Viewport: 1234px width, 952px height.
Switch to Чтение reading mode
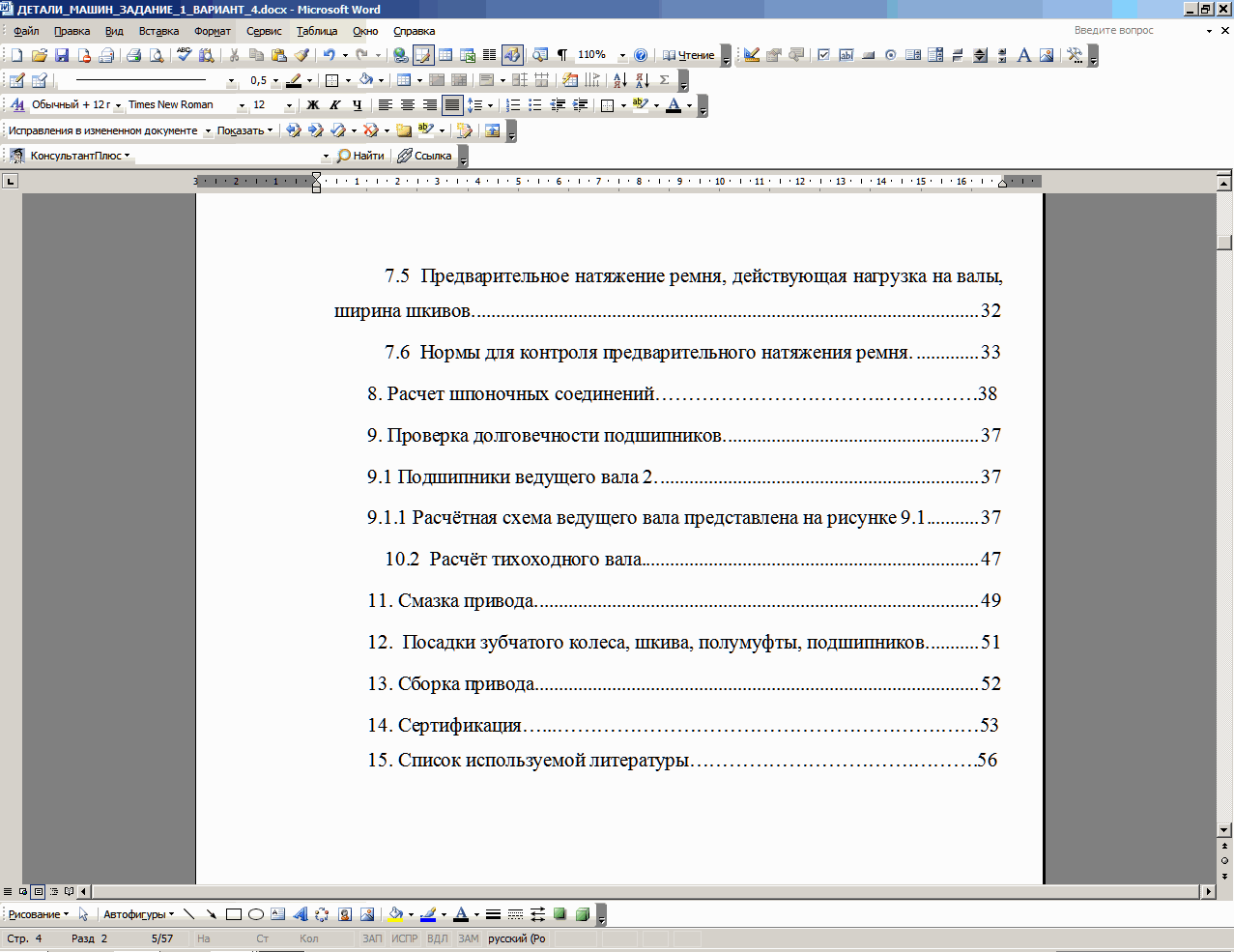pyautogui.click(x=688, y=55)
